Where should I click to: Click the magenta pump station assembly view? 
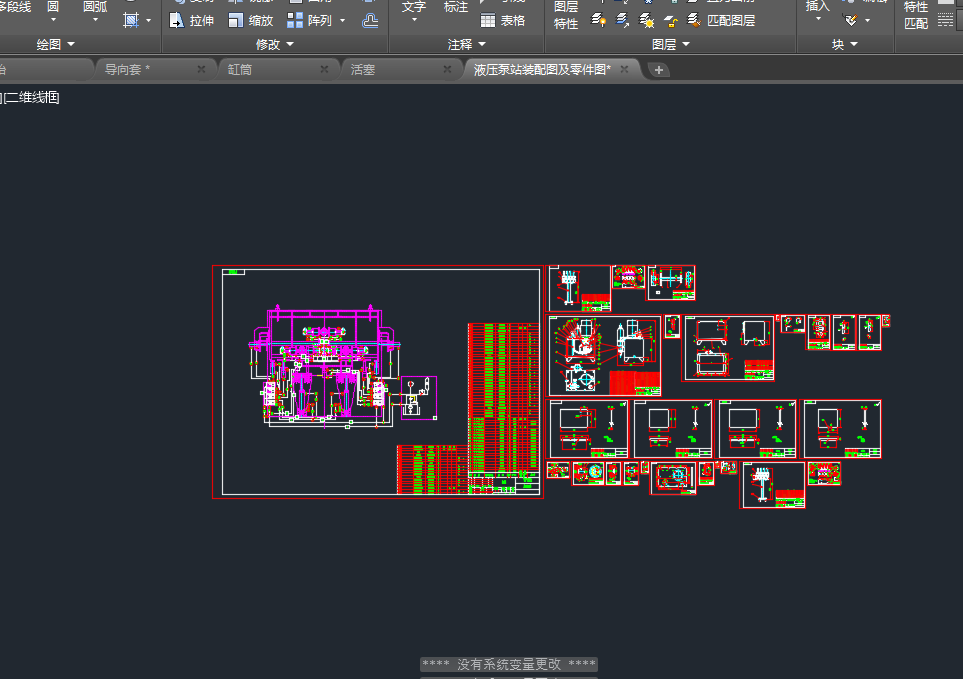click(326, 366)
